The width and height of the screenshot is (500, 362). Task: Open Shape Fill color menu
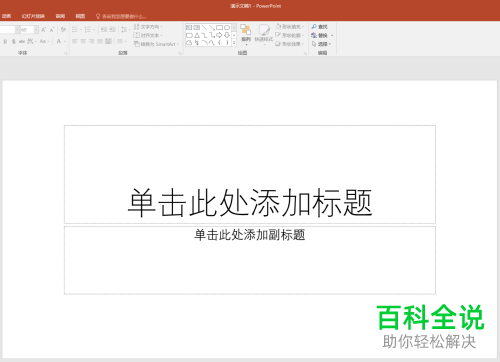[x=289, y=27]
